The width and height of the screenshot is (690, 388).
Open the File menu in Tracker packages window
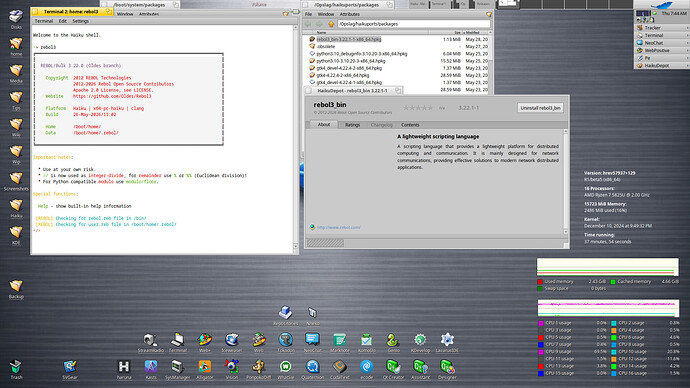(x=308, y=15)
